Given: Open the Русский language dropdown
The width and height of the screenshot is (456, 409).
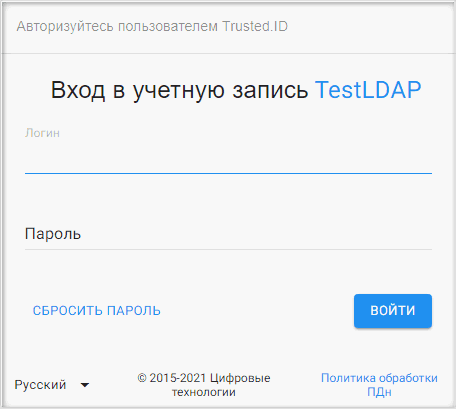Looking at the screenshot, I should [52, 385].
